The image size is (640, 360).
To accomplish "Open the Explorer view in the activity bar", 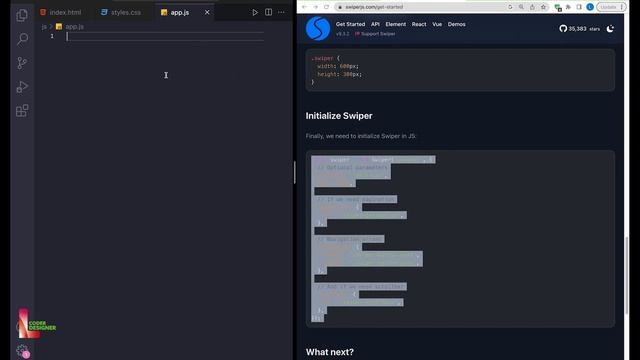I will tap(22, 16).
